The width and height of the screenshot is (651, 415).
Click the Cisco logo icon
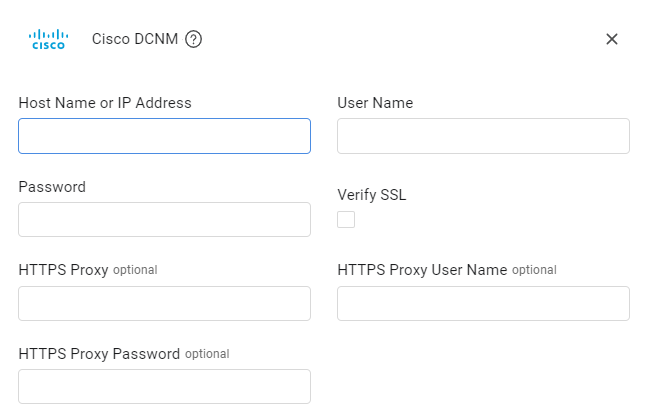pyautogui.click(x=49, y=39)
